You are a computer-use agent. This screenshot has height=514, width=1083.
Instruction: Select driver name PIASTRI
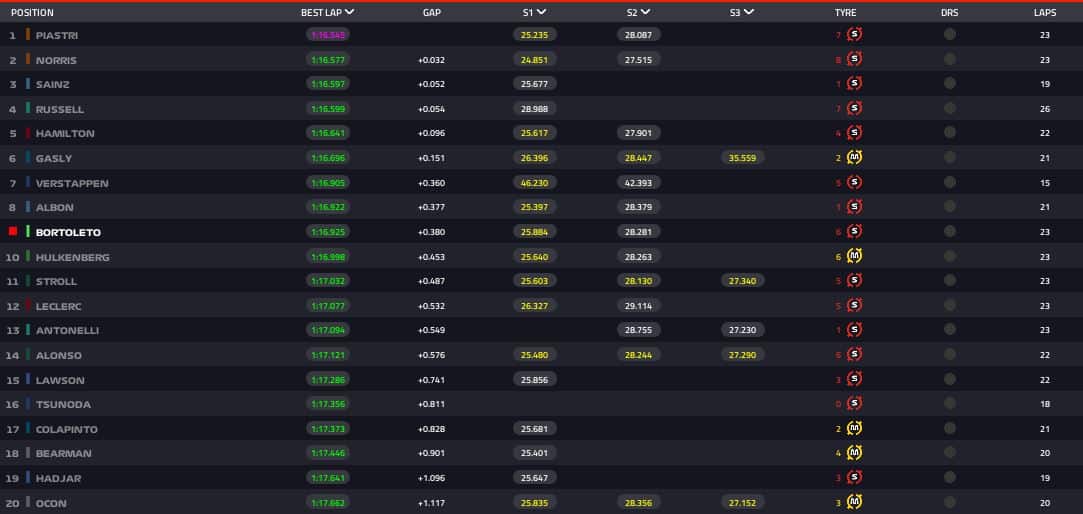(x=55, y=35)
